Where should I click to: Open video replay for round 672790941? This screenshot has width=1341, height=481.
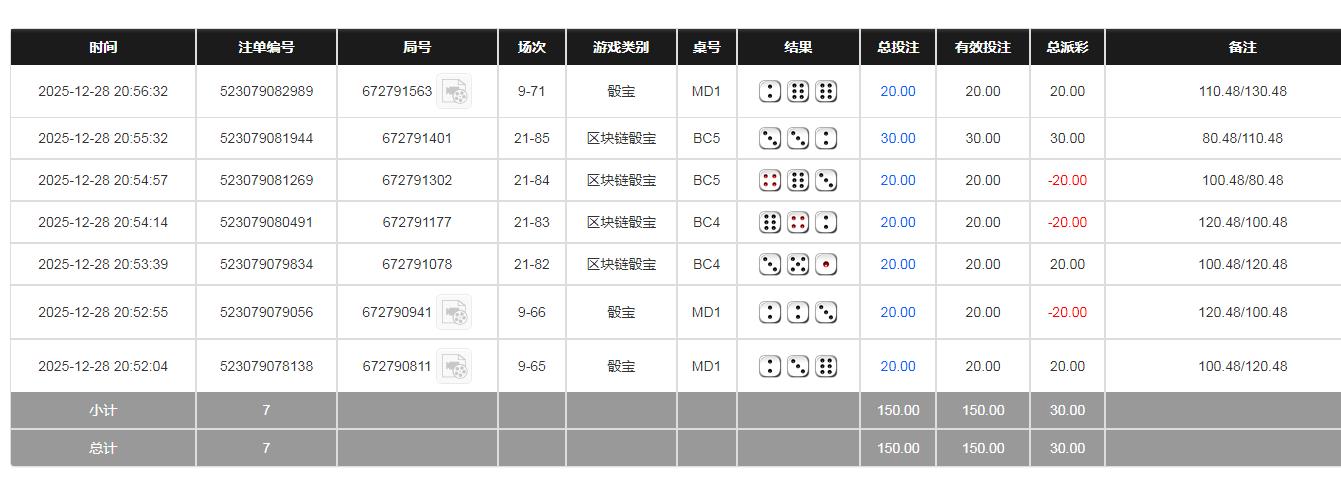pos(455,313)
